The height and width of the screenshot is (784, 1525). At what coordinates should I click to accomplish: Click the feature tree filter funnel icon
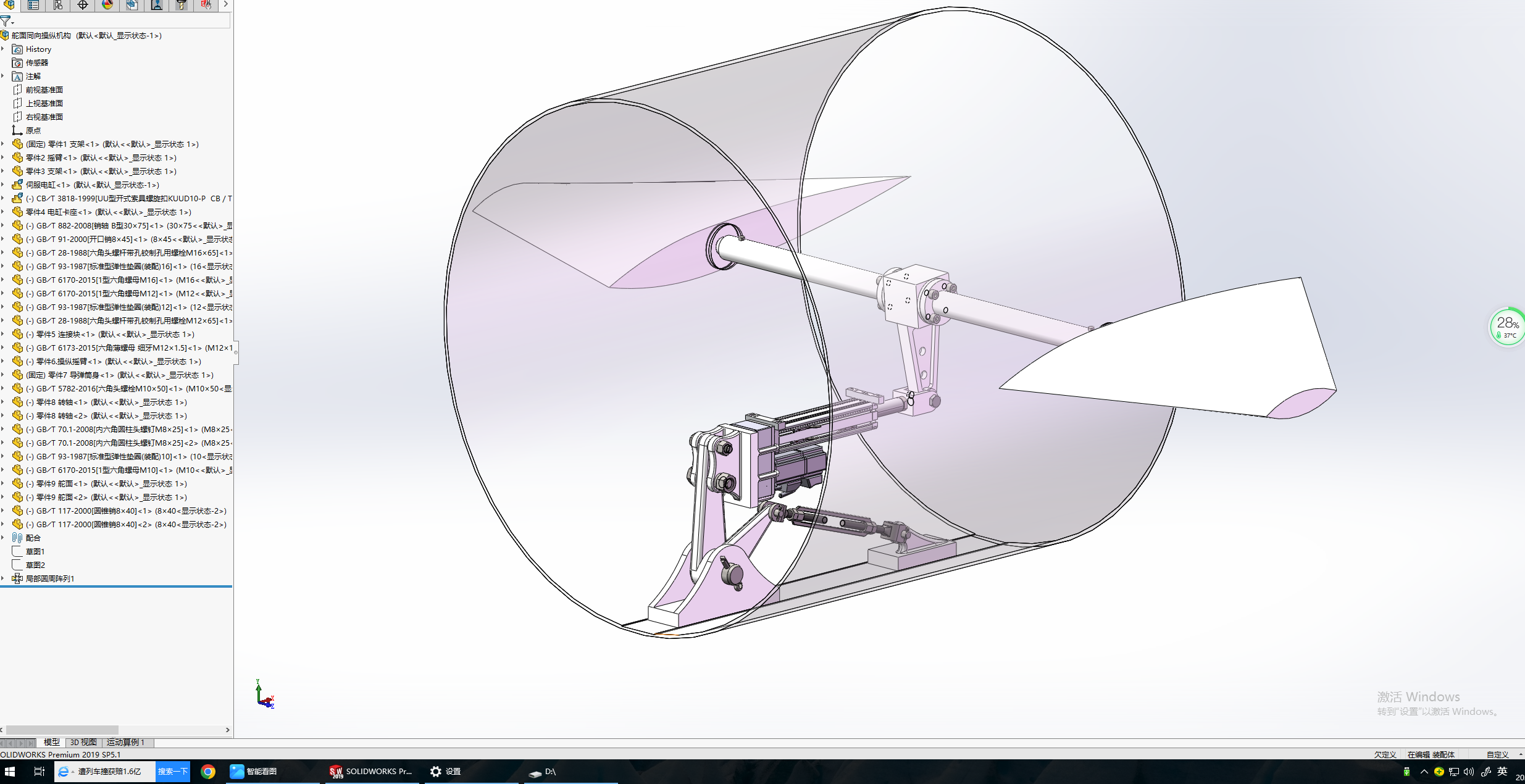(6, 21)
